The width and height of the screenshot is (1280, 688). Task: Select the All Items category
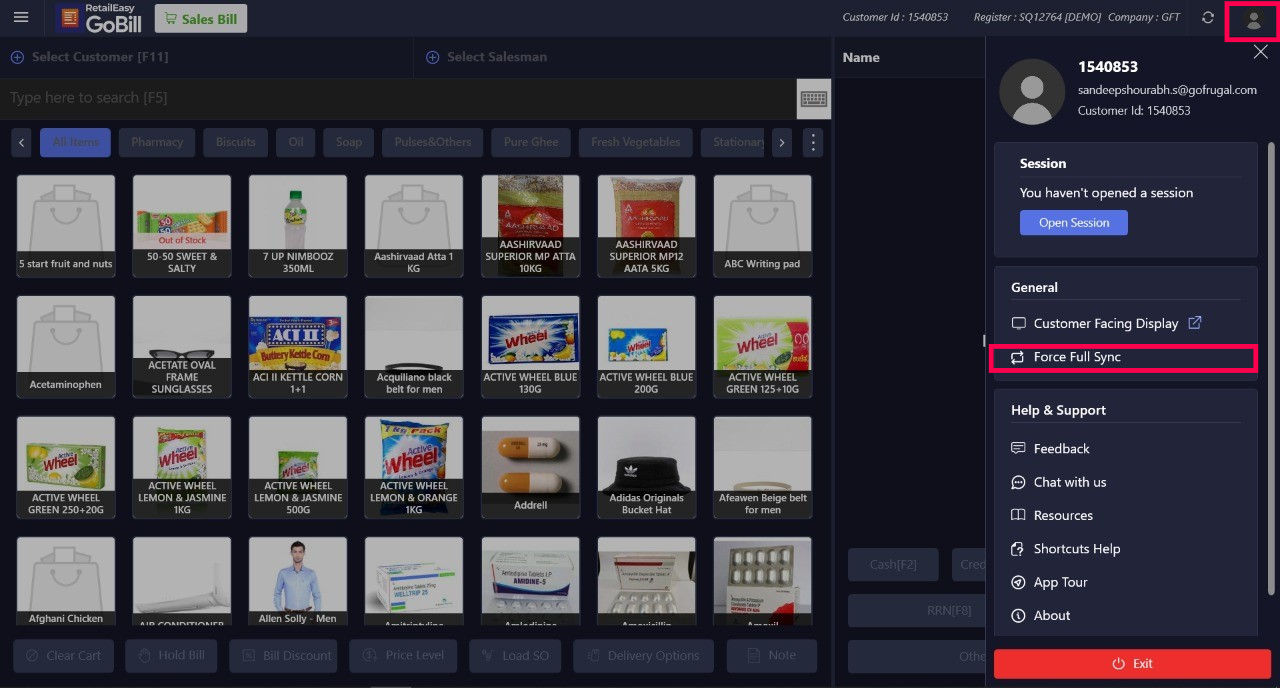pyautogui.click(x=76, y=142)
